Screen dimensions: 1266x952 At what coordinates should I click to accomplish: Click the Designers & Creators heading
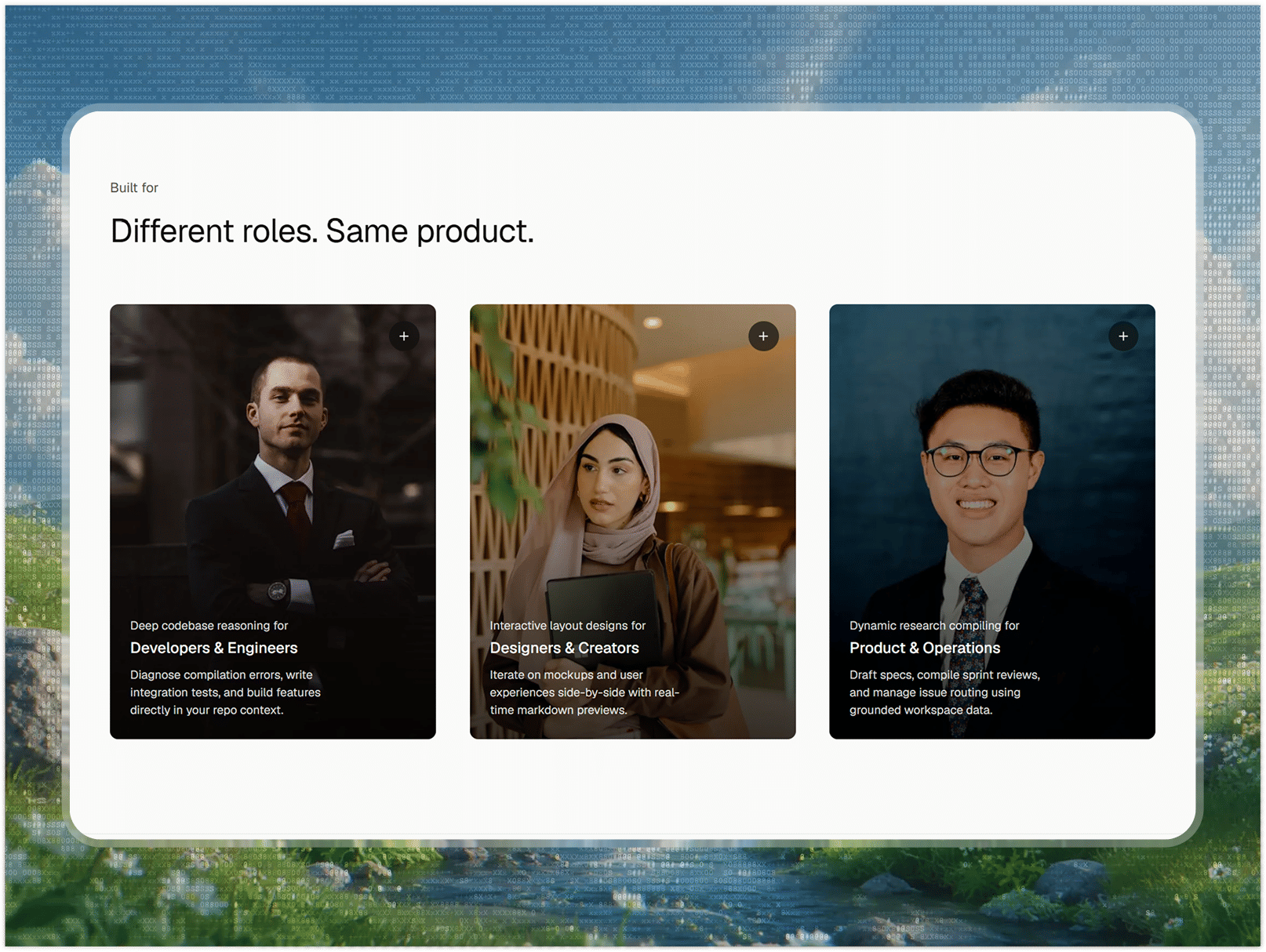[x=565, y=648]
